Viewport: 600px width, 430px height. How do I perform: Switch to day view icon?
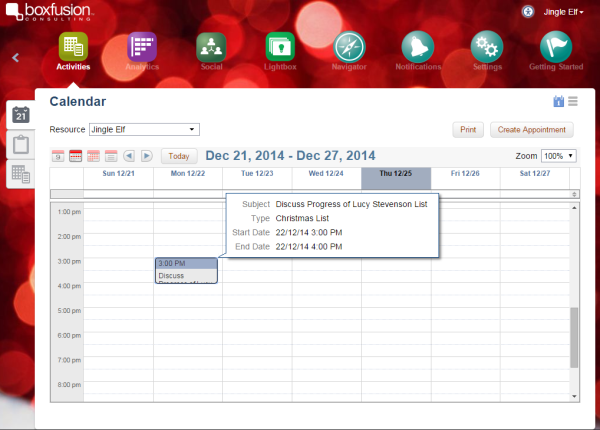[58, 156]
